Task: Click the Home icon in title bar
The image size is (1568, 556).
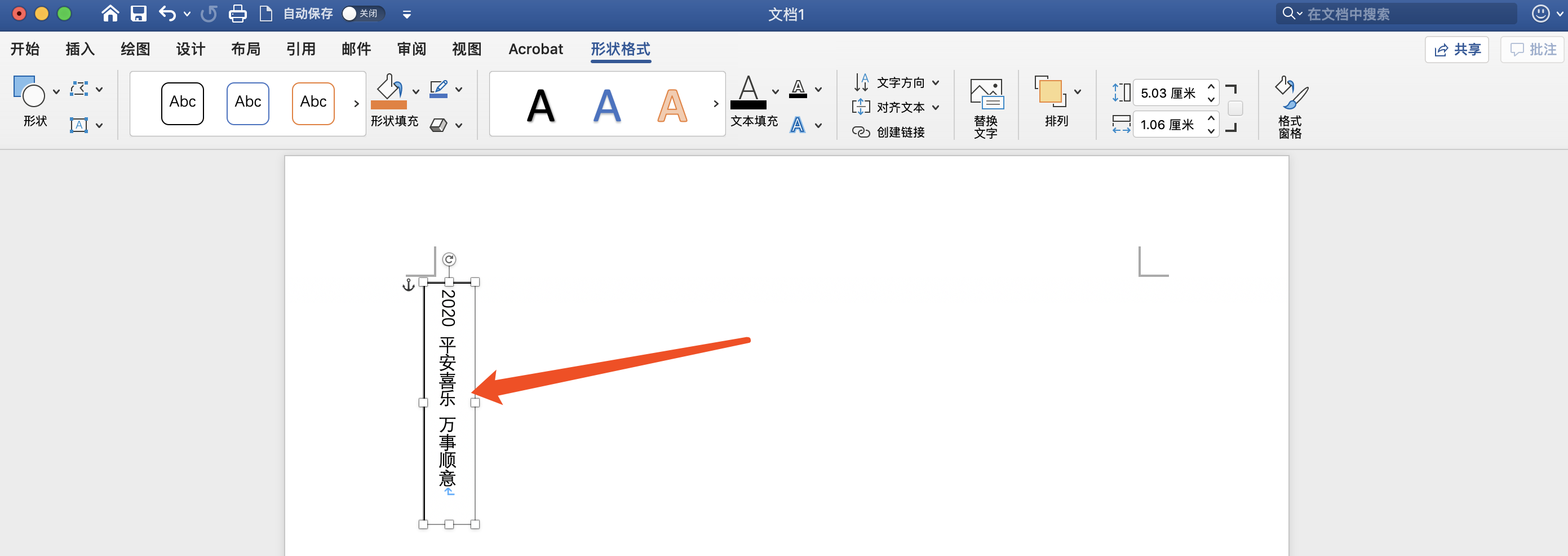Action: point(110,14)
